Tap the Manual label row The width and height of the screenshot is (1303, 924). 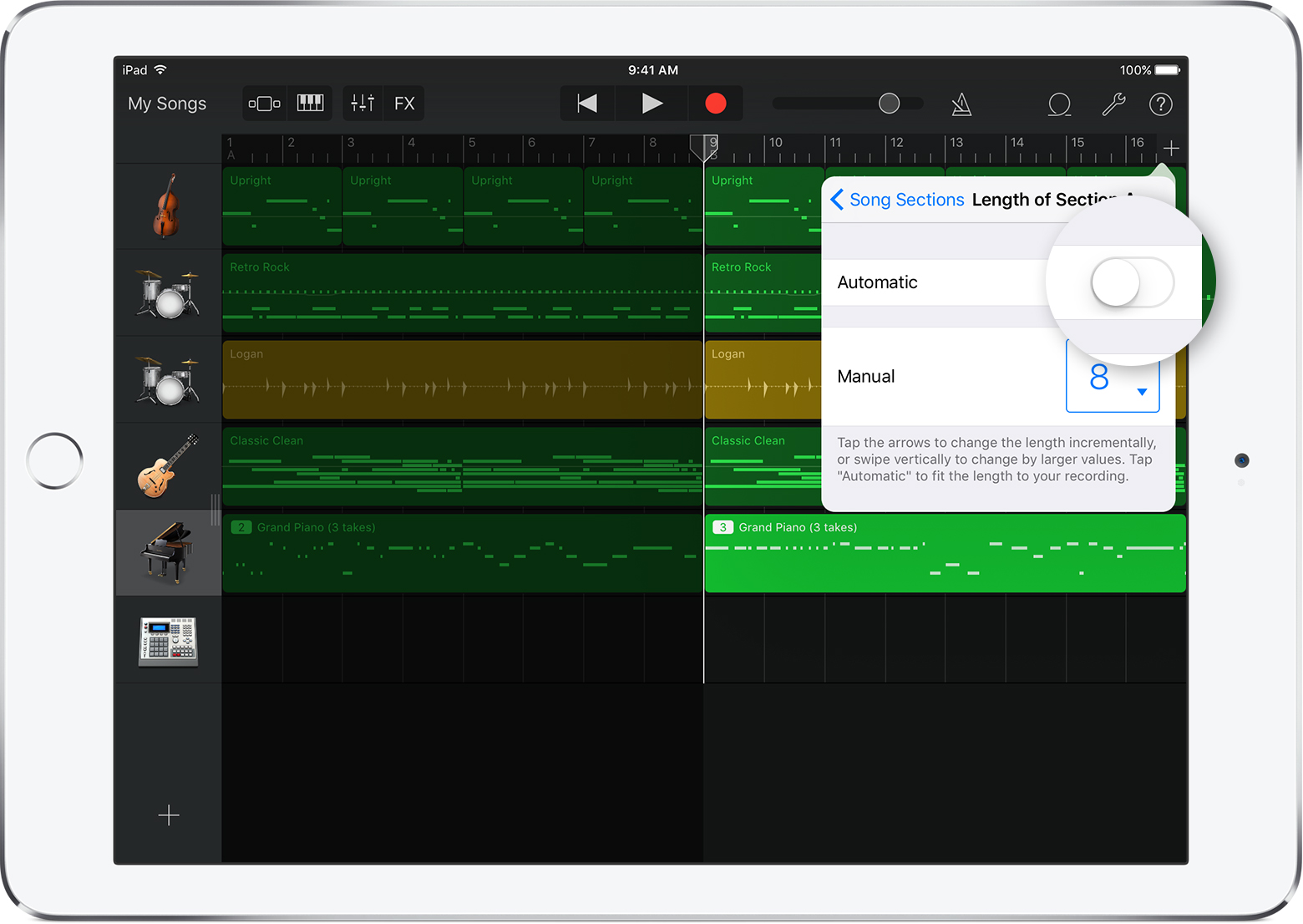click(998, 377)
